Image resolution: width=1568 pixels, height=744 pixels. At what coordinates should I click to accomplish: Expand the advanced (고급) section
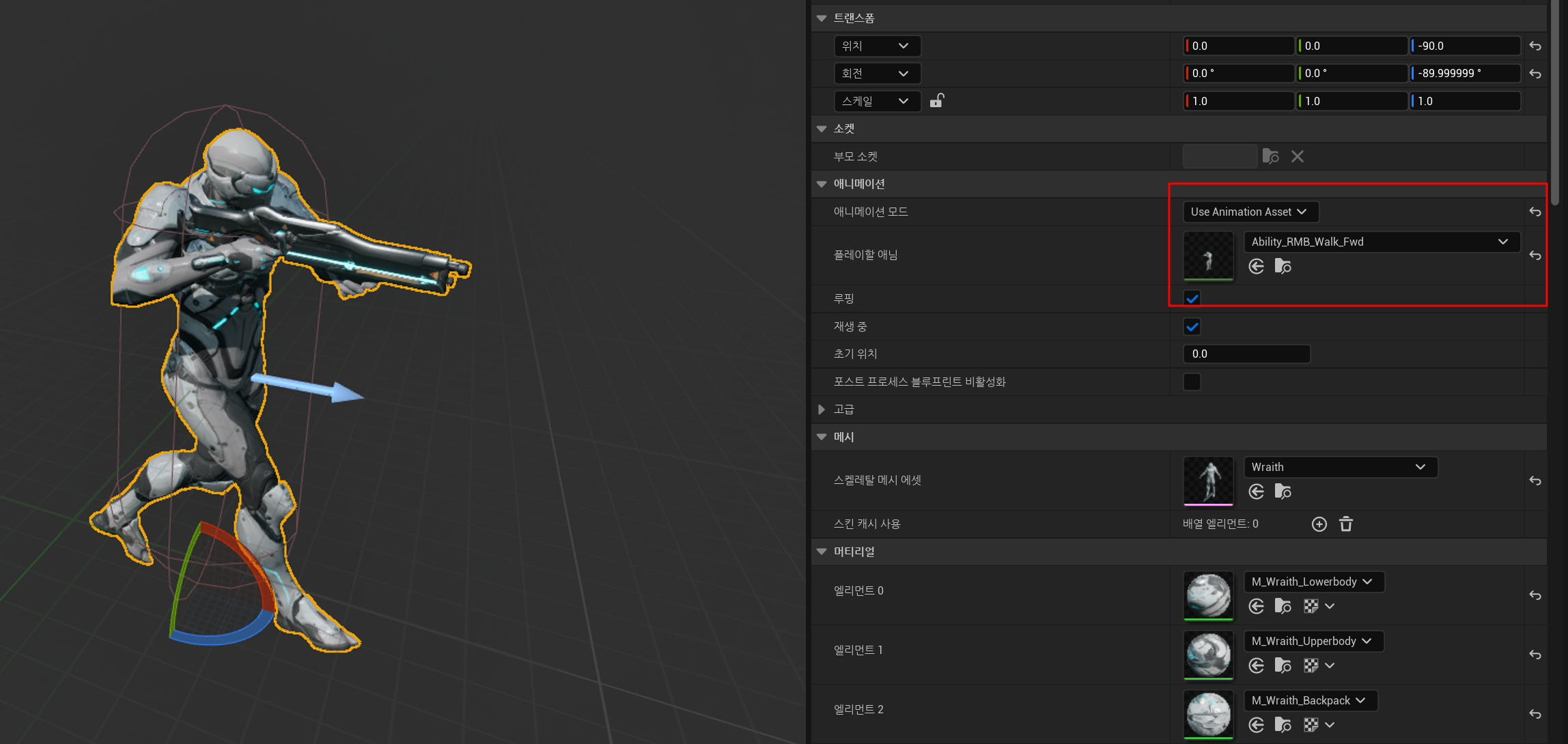[x=822, y=410]
